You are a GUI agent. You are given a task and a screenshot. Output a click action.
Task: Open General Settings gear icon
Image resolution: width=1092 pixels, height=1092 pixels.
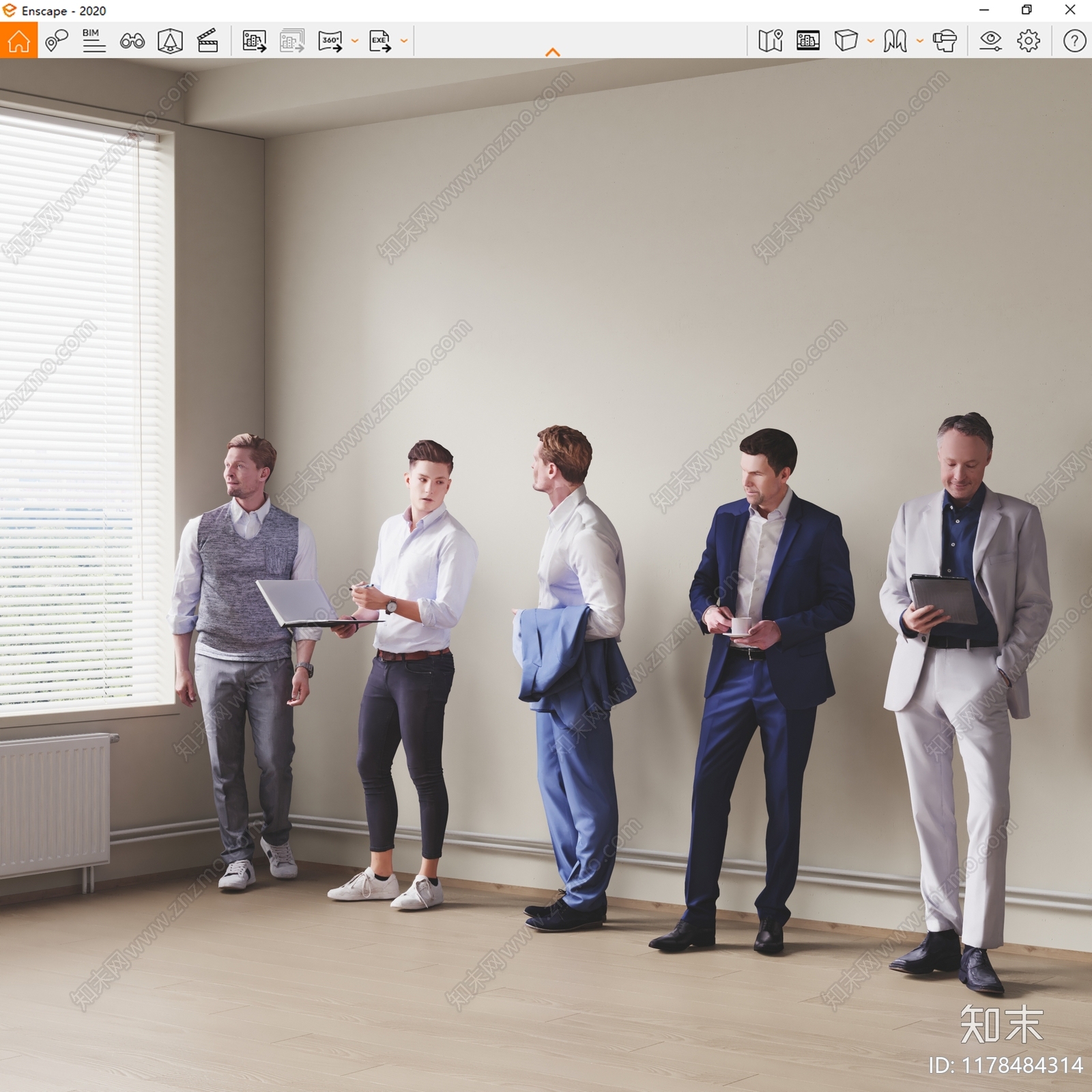[1029, 41]
